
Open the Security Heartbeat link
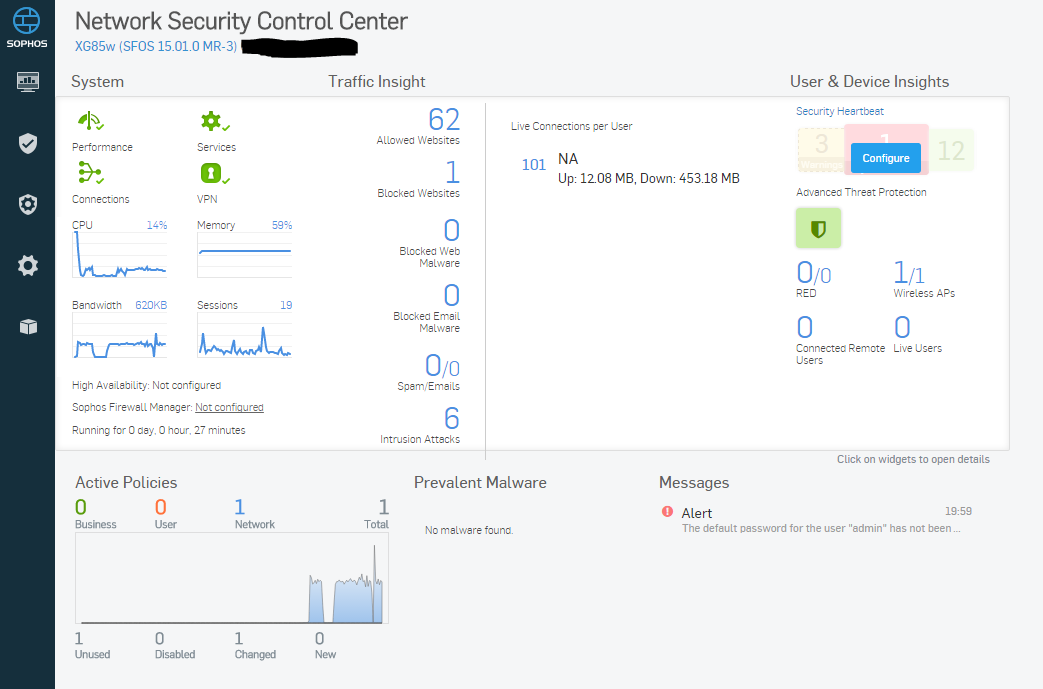click(x=839, y=111)
